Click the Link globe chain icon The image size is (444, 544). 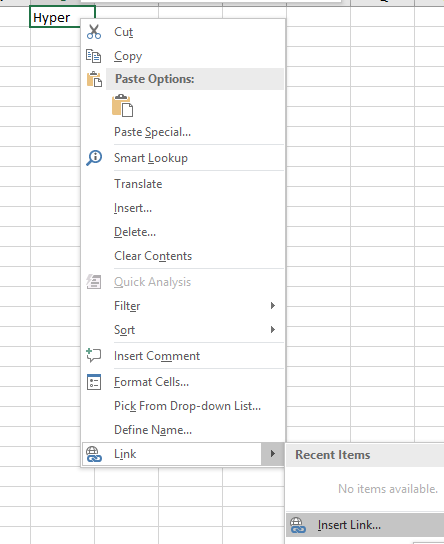point(94,454)
